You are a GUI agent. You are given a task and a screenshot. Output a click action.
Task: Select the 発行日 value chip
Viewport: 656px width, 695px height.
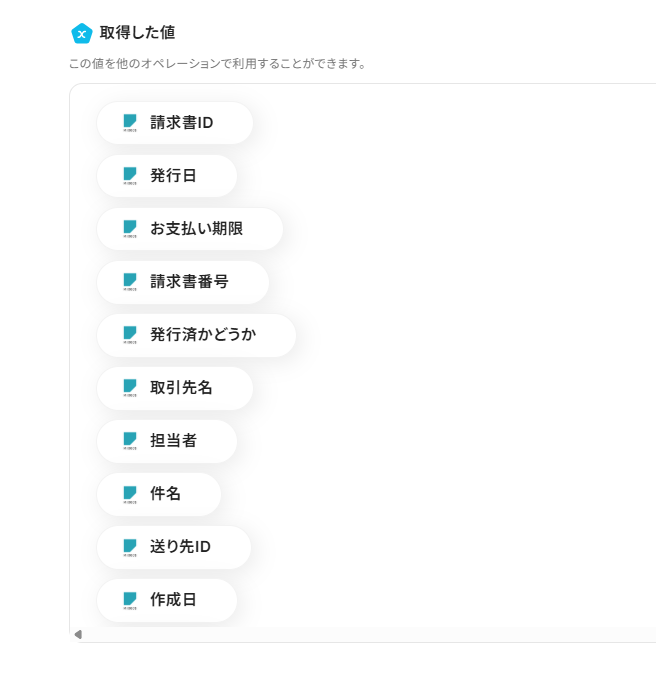(x=173, y=176)
